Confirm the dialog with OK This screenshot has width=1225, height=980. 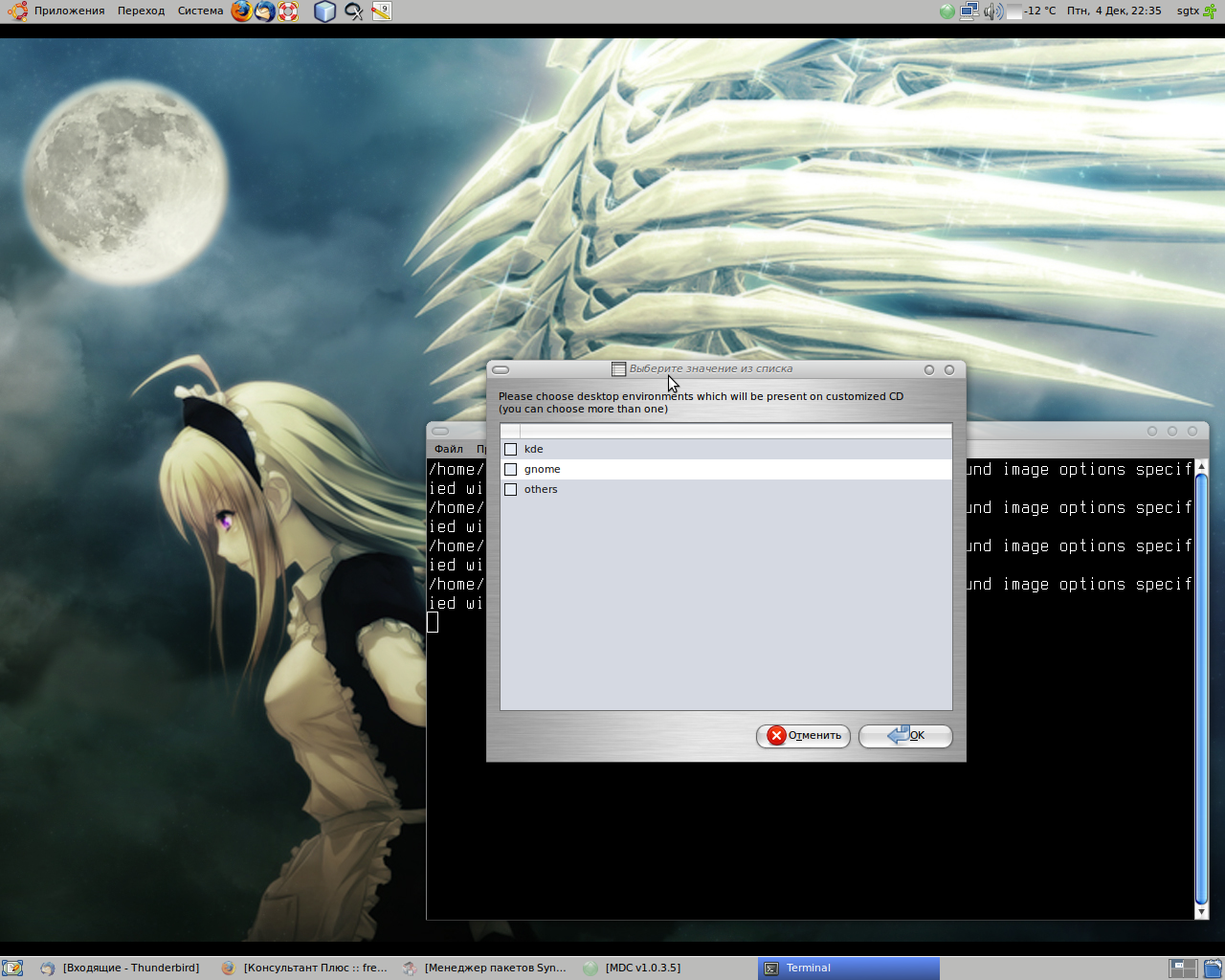point(905,735)
